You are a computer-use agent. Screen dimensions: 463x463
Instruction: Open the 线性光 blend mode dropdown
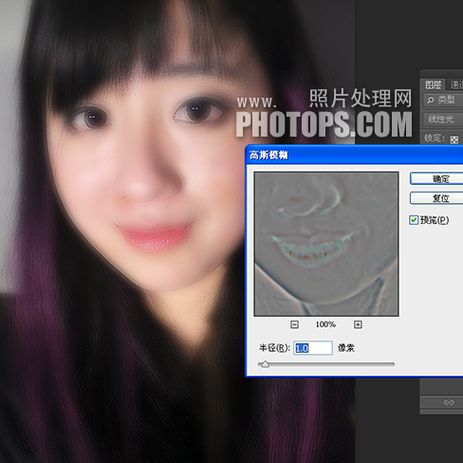tap(443, 119)
